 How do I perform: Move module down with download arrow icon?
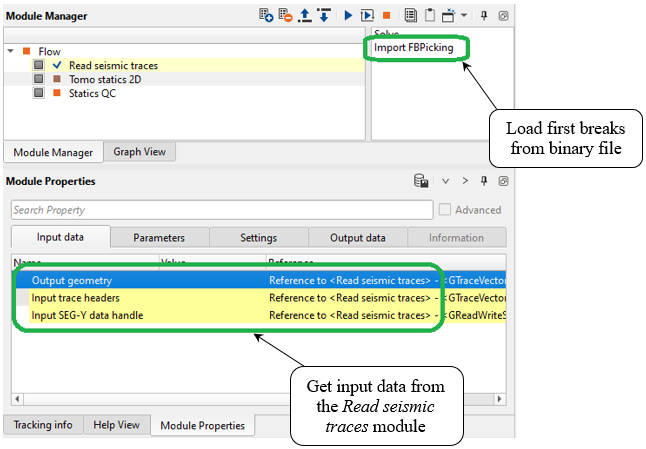click(x=323, y=16)
